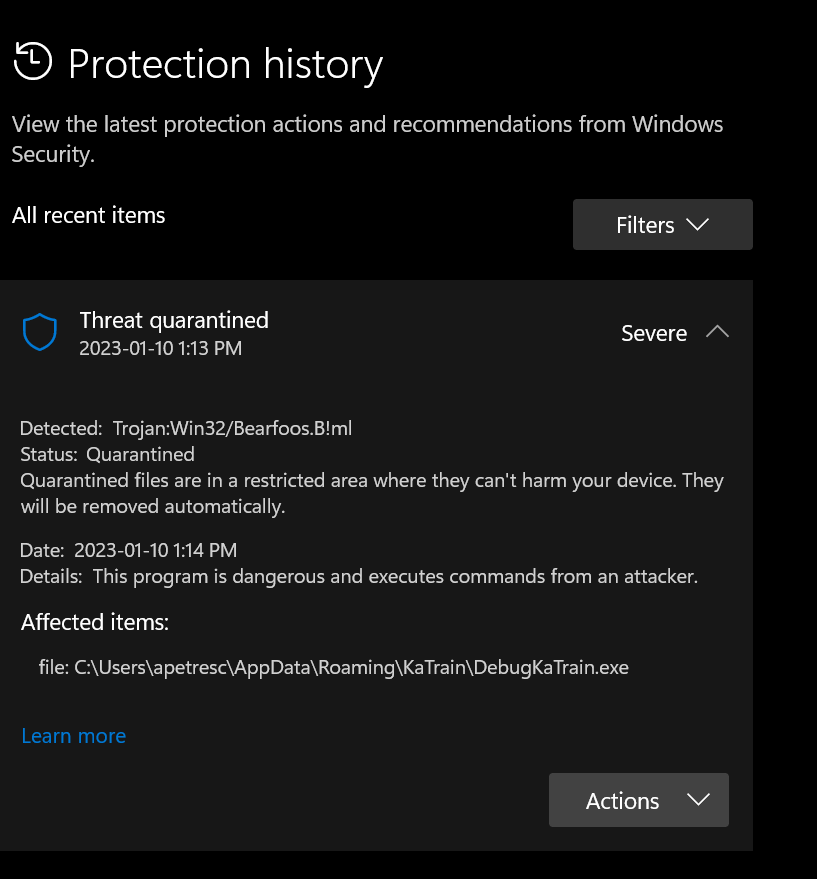Click the Affected items heading
Screen dimensions: 817x879
pyautogui.click(x=95, y=622)
